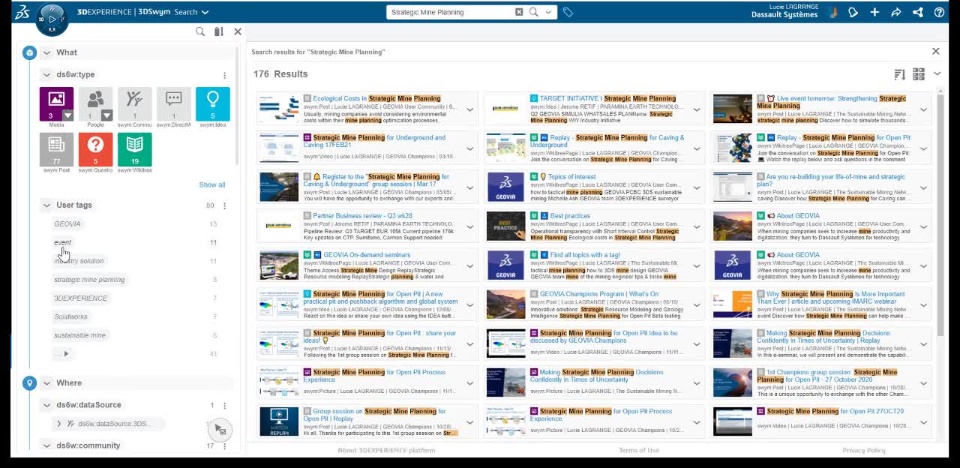
Task: Open the help question mark icon
Action: [939, 12]
